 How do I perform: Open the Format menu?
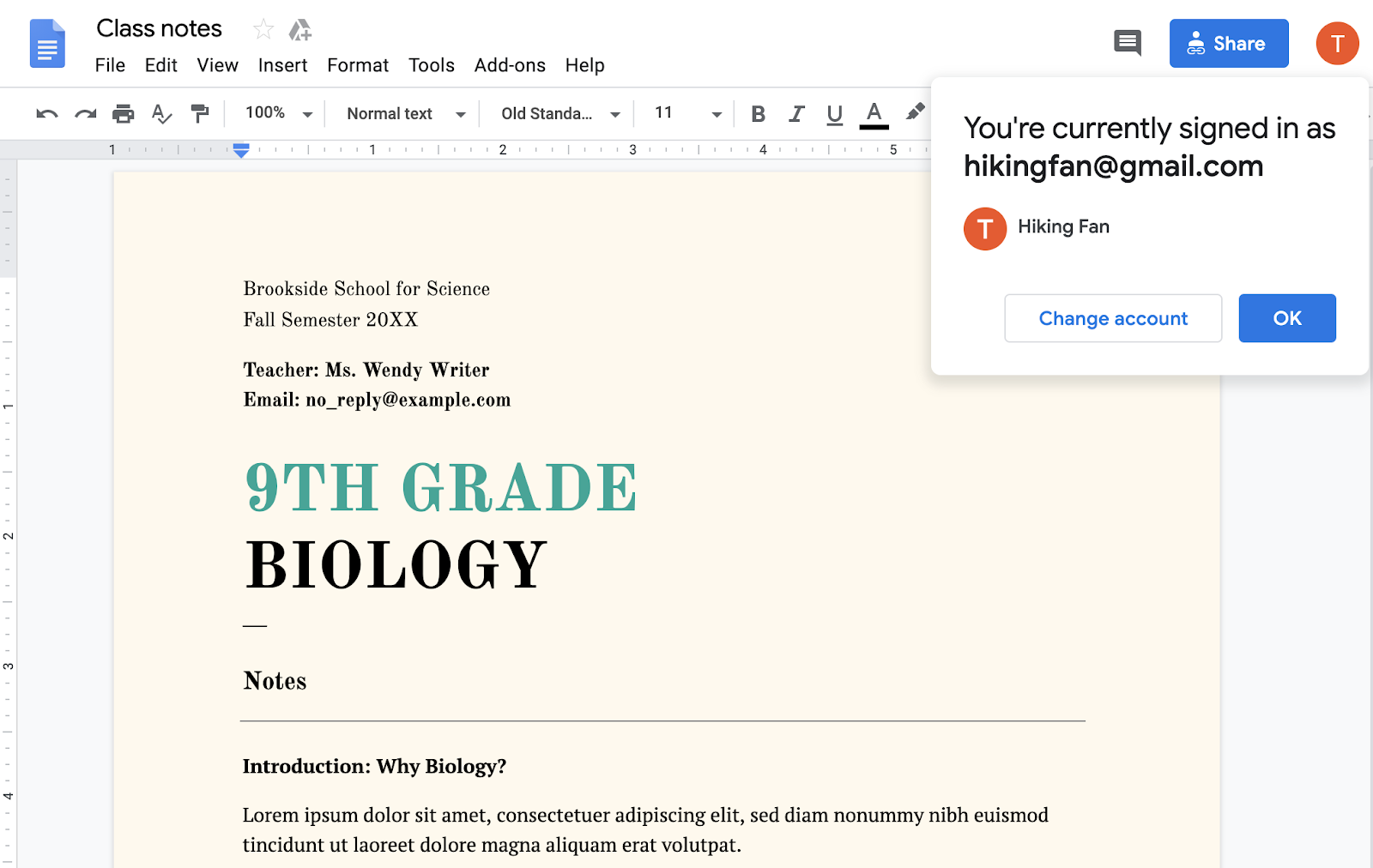(x=358, y=65)
